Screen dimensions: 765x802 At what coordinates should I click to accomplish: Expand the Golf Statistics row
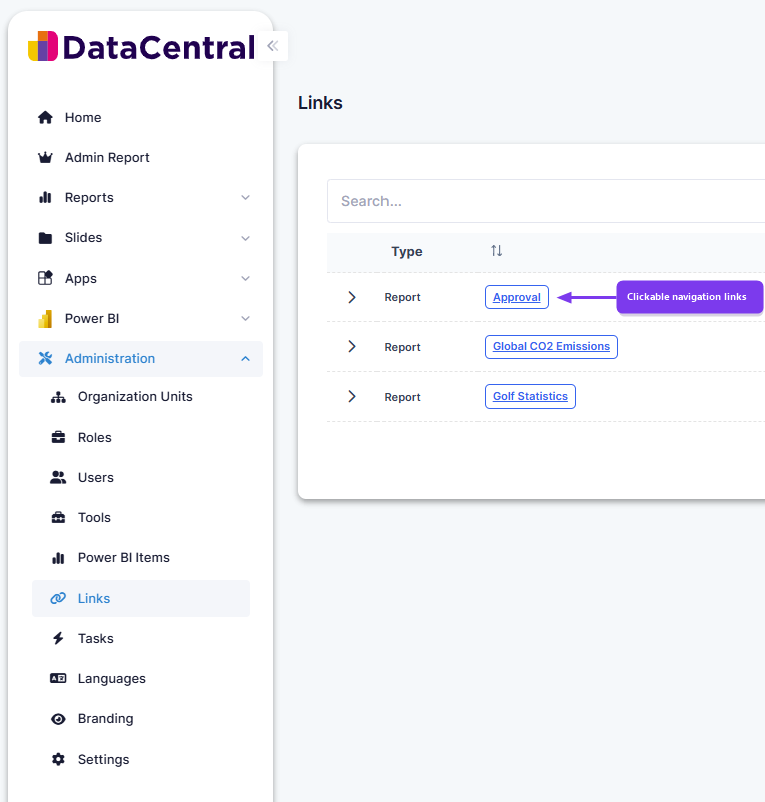click(352, 396)
